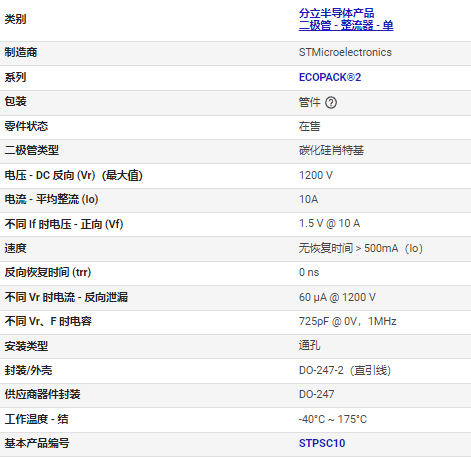Open the 二极管 - 整流器 - 单 link

346,25
